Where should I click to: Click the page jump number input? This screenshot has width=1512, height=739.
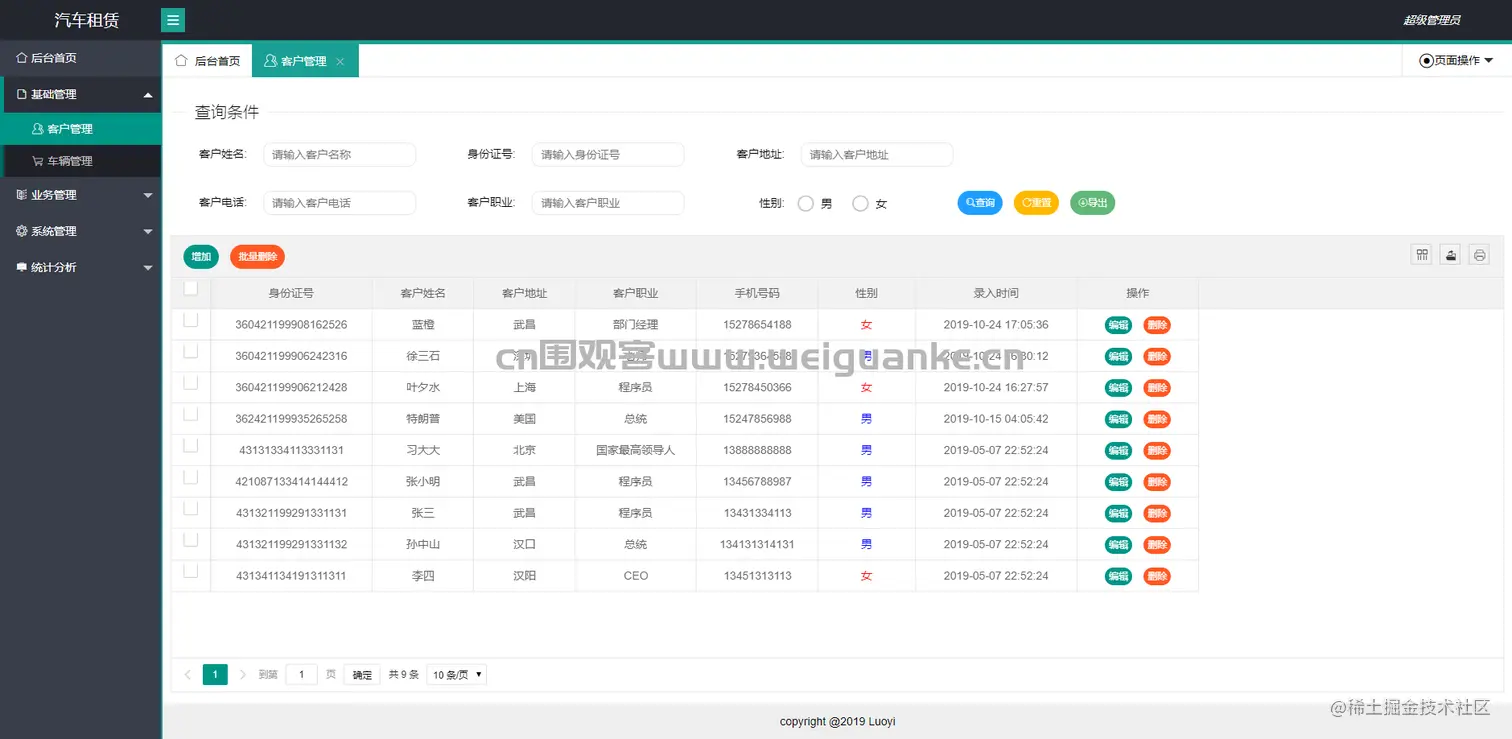click(301, 675)
